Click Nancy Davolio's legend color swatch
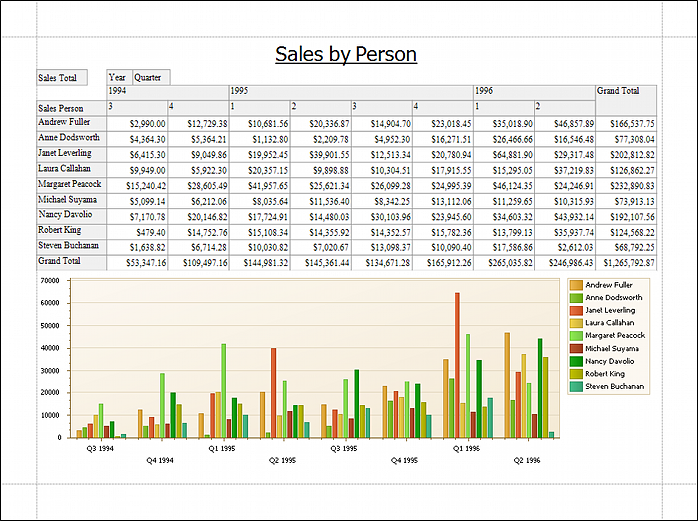698x521 pixels. pos(576,361)
